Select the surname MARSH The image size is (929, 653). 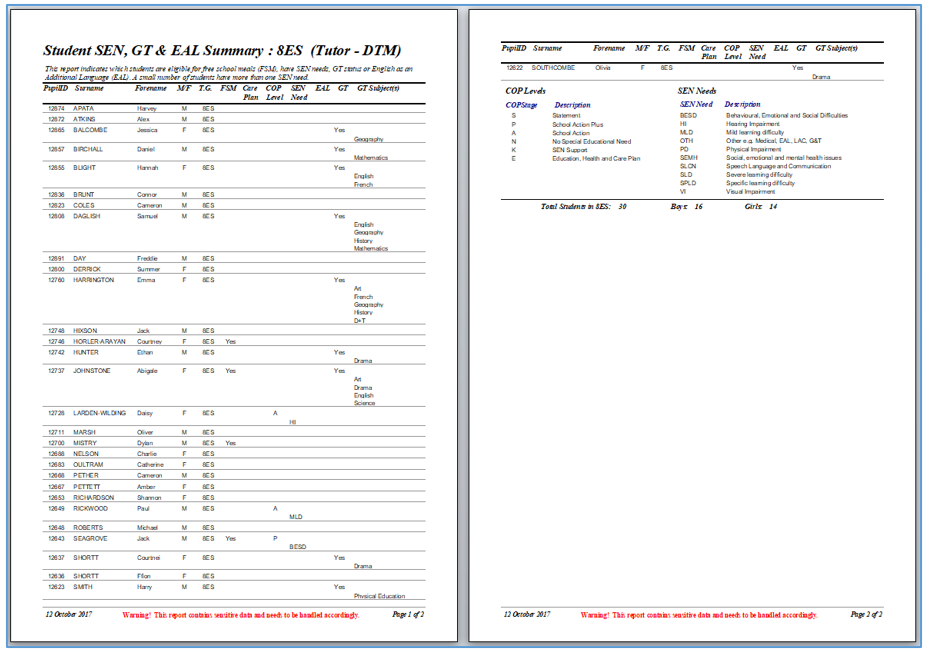[x=84, y=433]
